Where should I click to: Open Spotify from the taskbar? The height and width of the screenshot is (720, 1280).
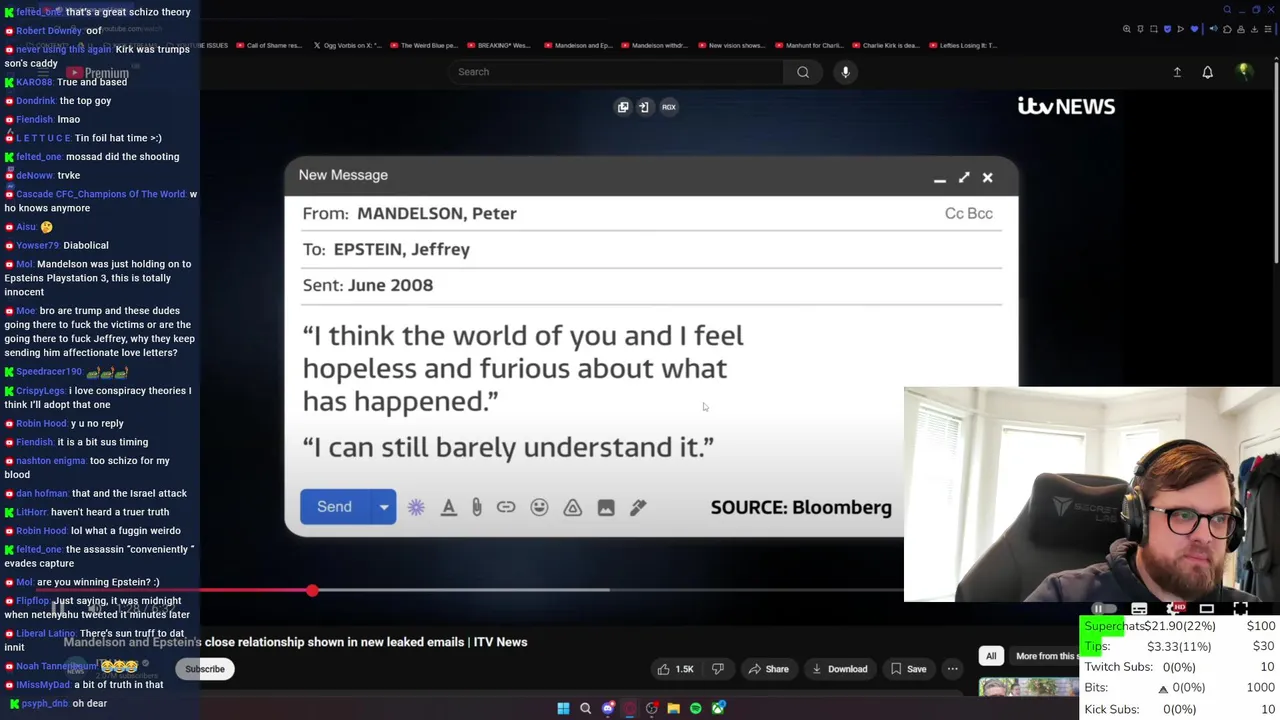[696, 708]
